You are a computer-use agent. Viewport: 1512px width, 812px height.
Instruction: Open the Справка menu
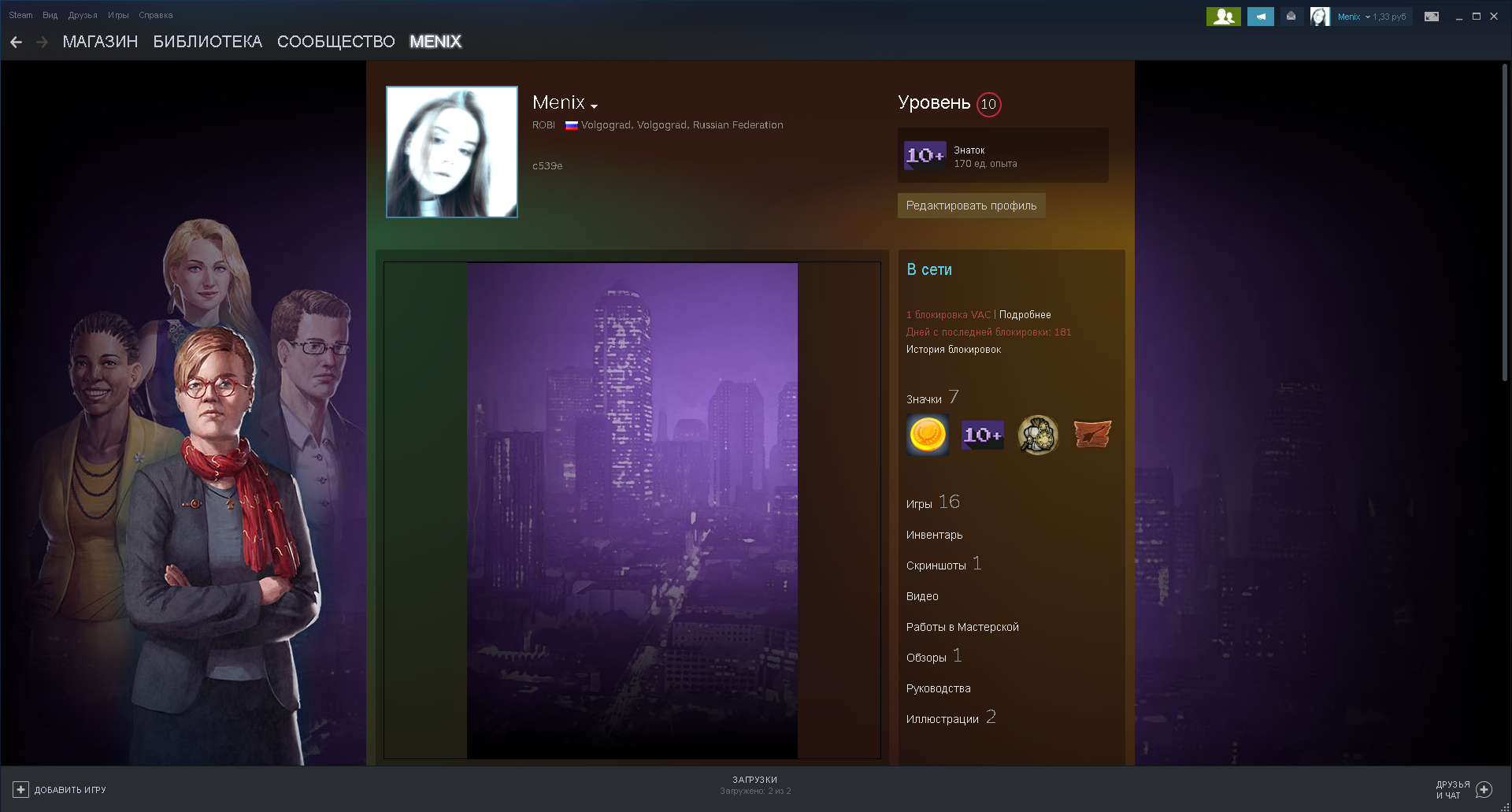click(156, 15)
